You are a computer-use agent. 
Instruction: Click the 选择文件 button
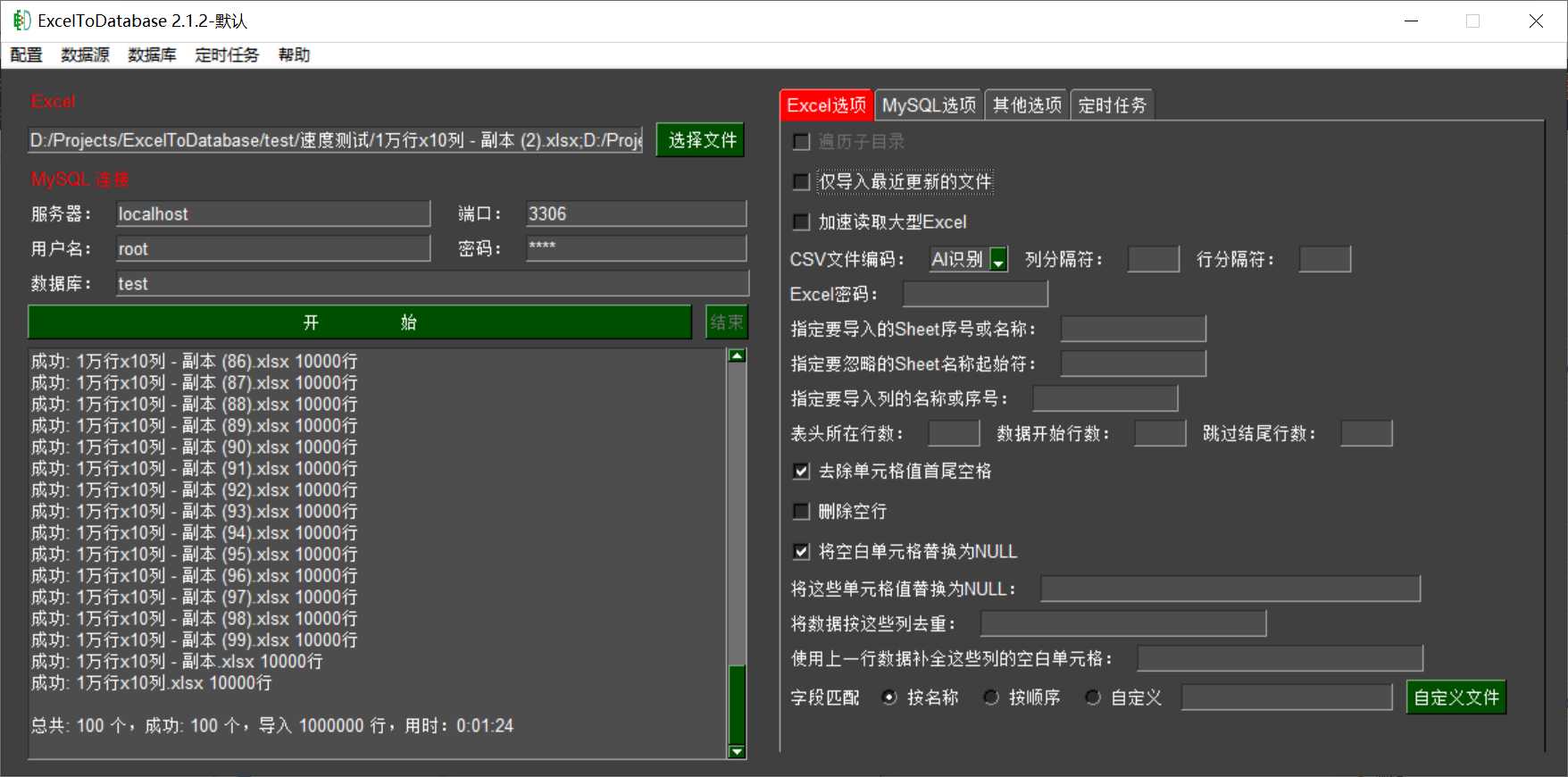[x=701, y=140]
